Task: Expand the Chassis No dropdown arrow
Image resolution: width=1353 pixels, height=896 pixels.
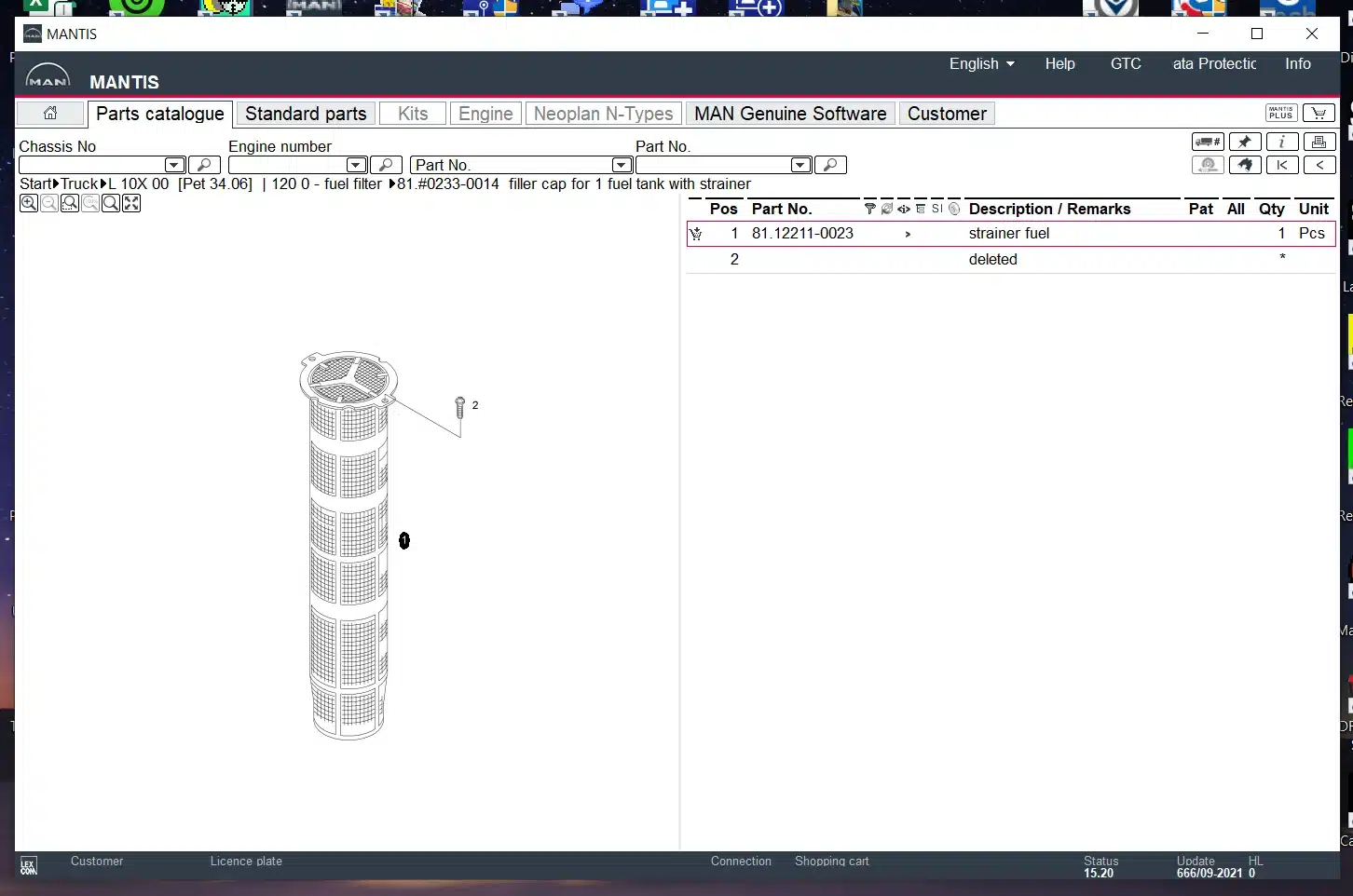Action: [174, 165]
